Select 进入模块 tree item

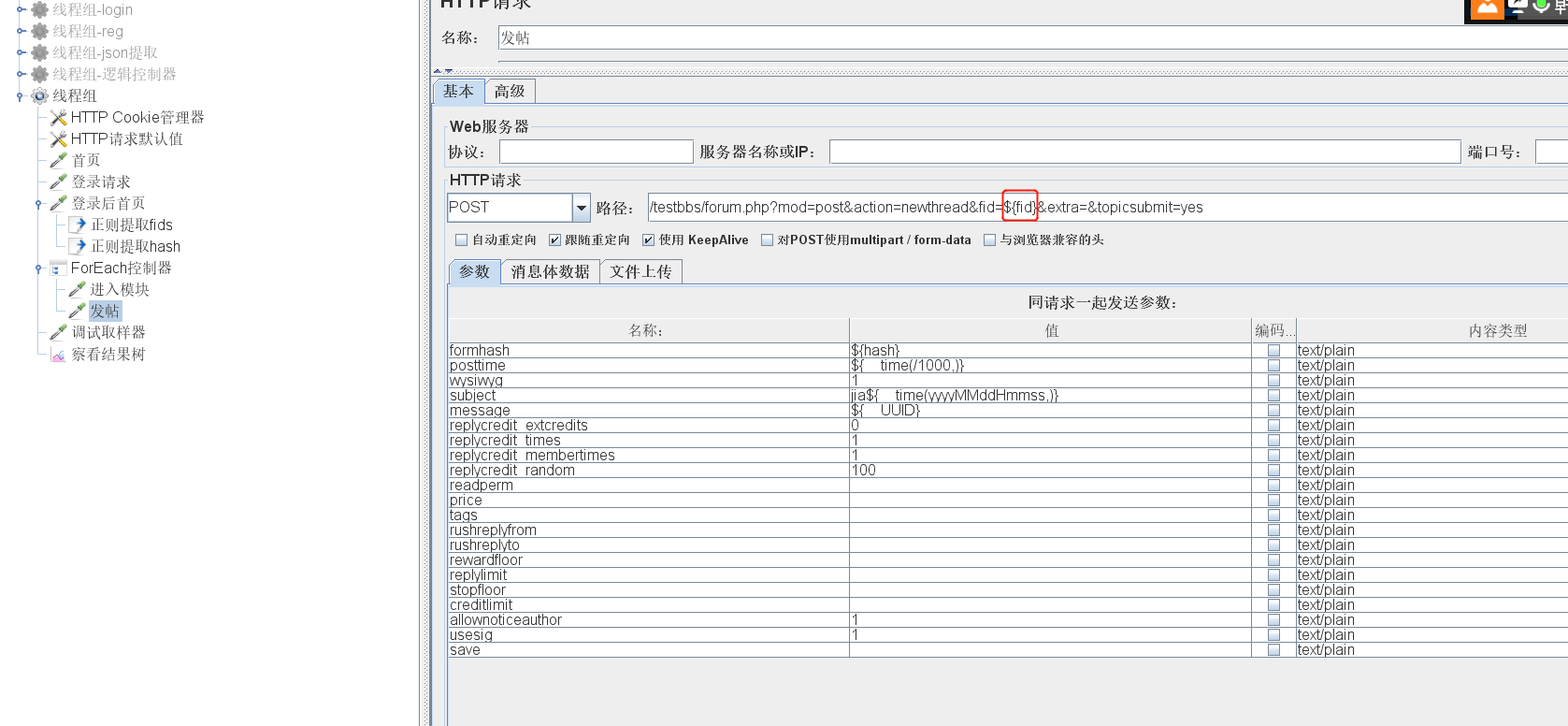pos(120,289)
